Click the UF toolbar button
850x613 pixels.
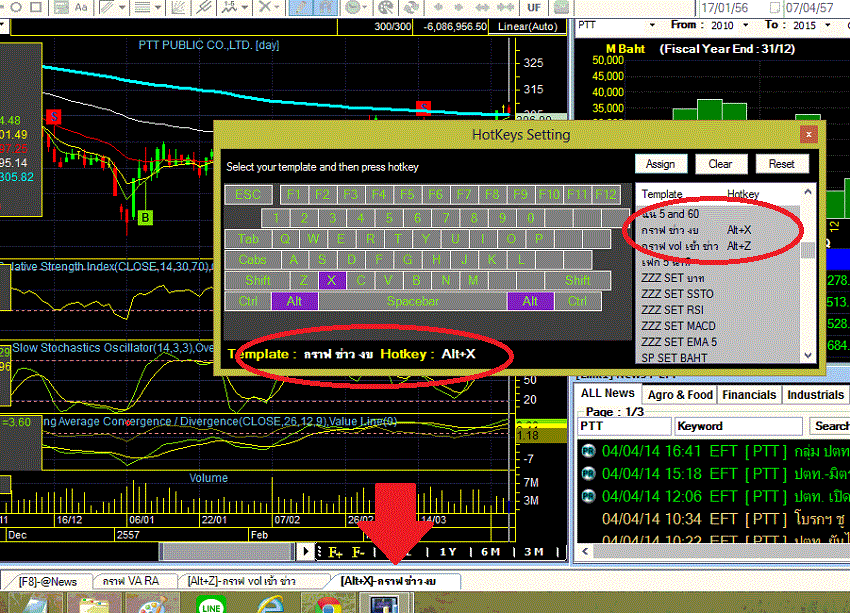pyautogui.click(x=534, y=7)
